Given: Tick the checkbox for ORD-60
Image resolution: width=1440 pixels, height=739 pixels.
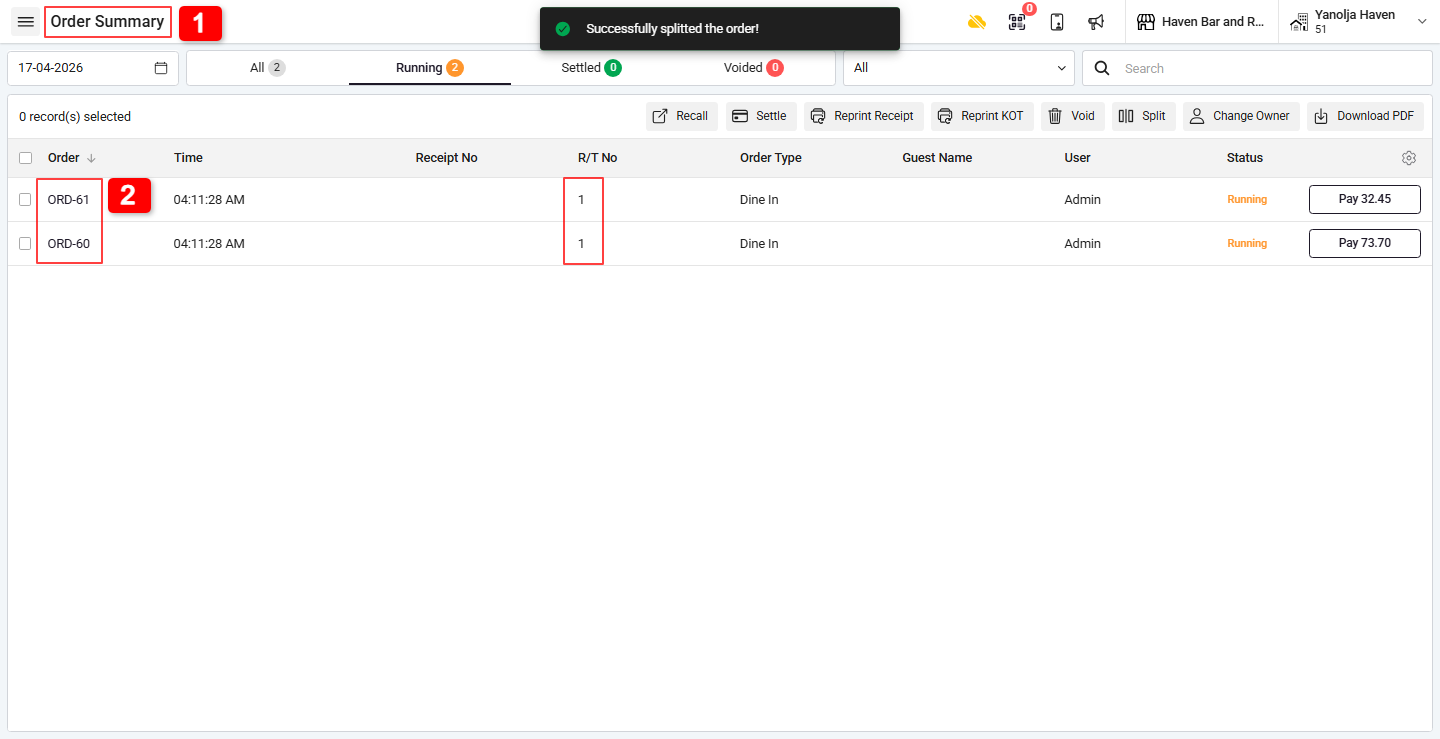Looking at the screenshot, I should [x=25, y=244].
